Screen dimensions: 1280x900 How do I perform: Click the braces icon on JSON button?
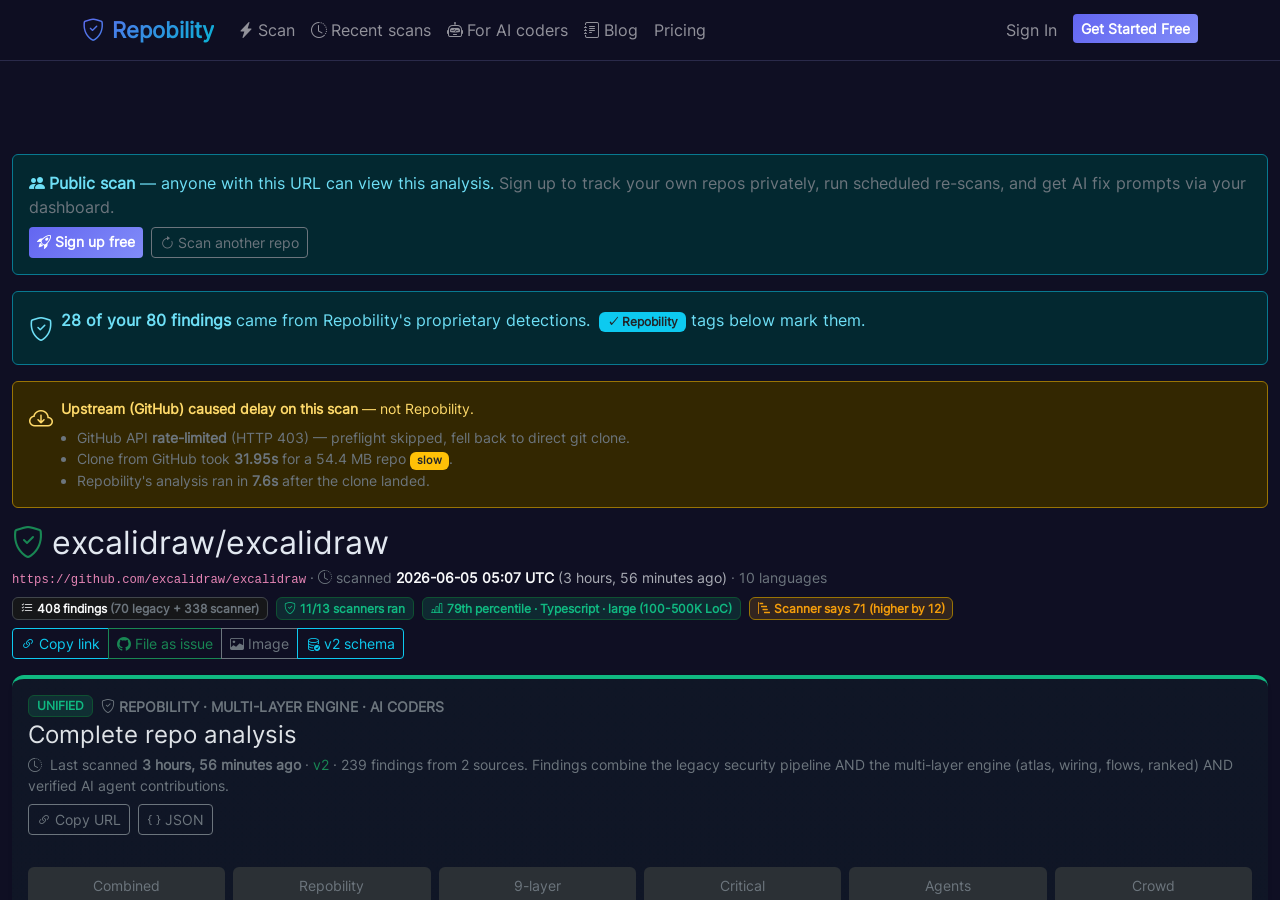[154, 820]
